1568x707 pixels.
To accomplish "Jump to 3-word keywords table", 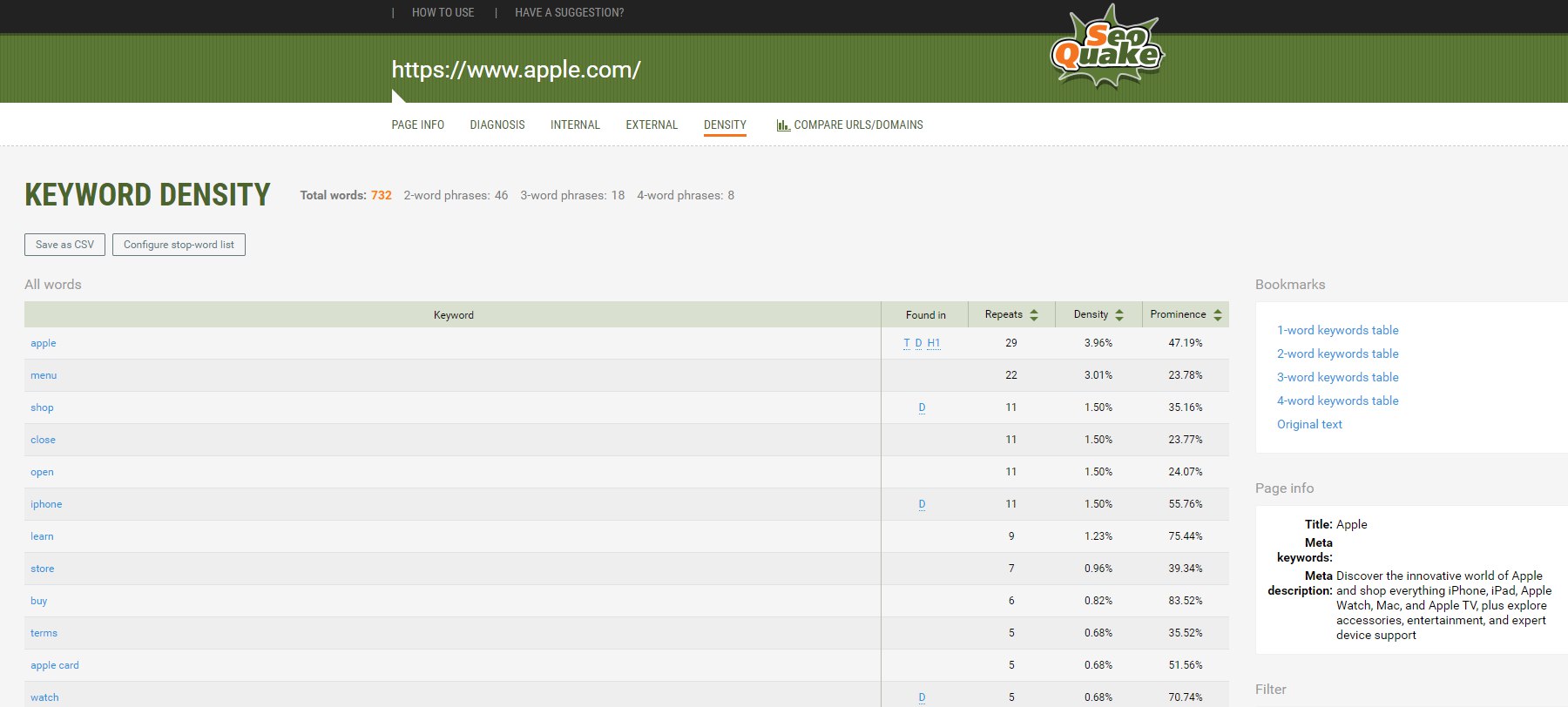I will coord(1338,377).
